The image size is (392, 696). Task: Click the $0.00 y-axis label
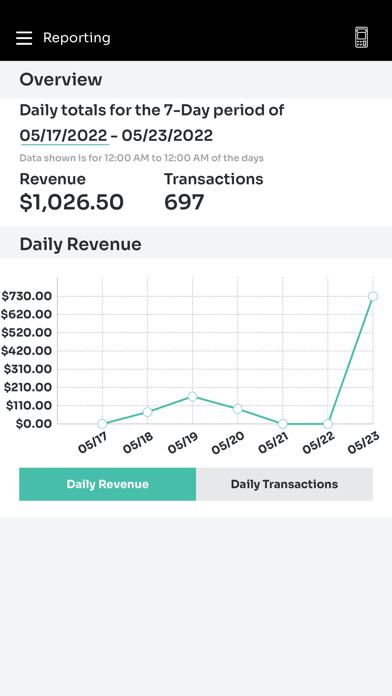tap(34, 424)
